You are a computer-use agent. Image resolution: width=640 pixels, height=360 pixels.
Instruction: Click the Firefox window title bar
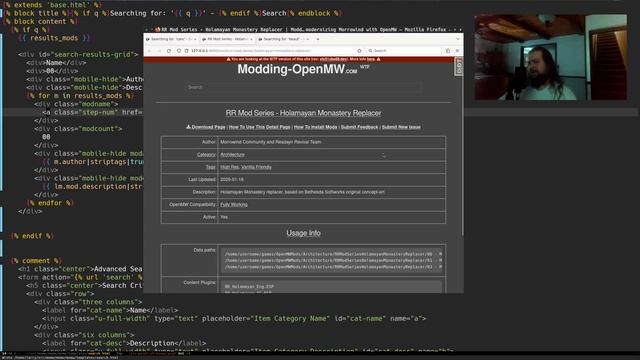[303, 29]
